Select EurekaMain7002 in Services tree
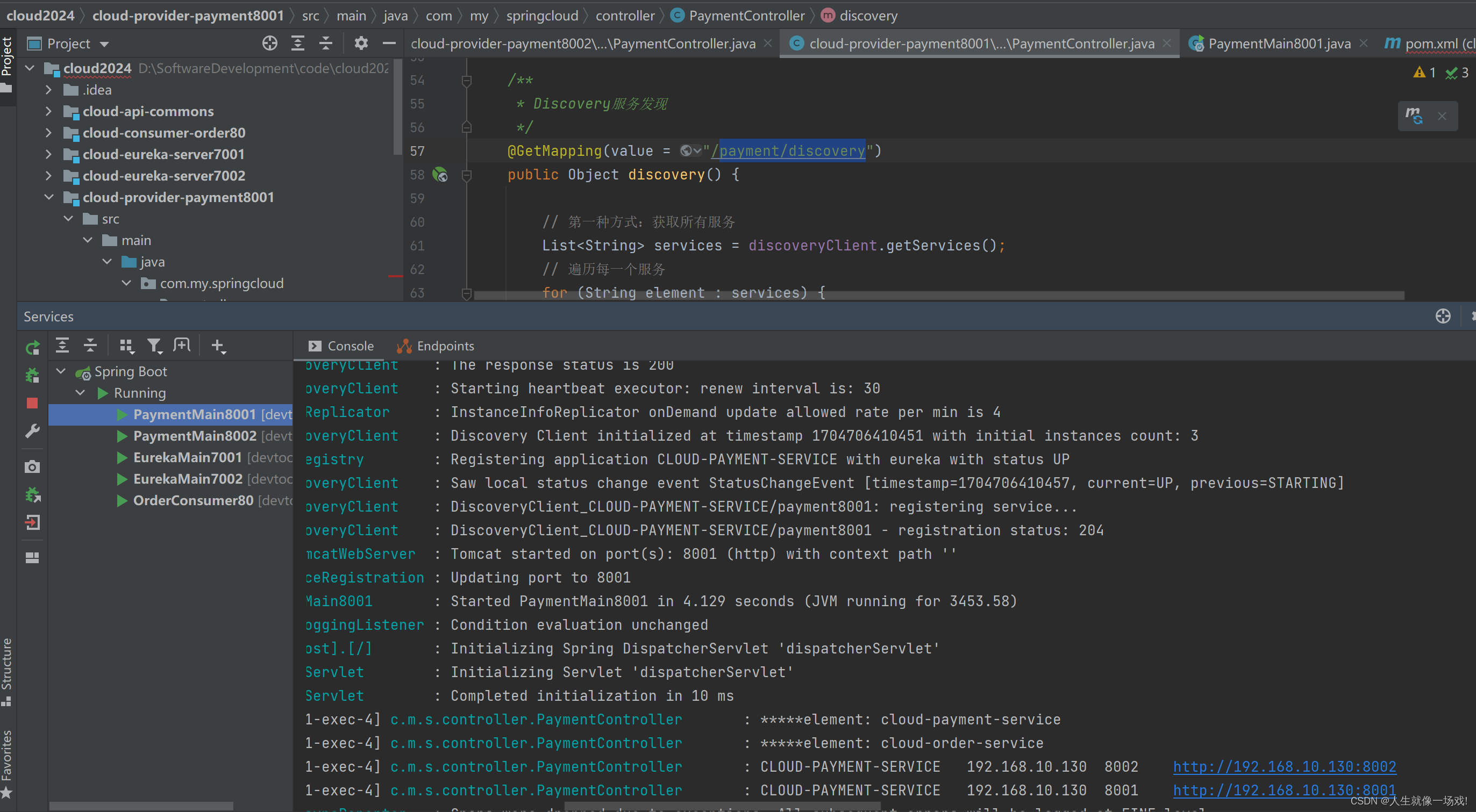The height and width of the screenshot is (812, 1476). click(x=170, y=479)
